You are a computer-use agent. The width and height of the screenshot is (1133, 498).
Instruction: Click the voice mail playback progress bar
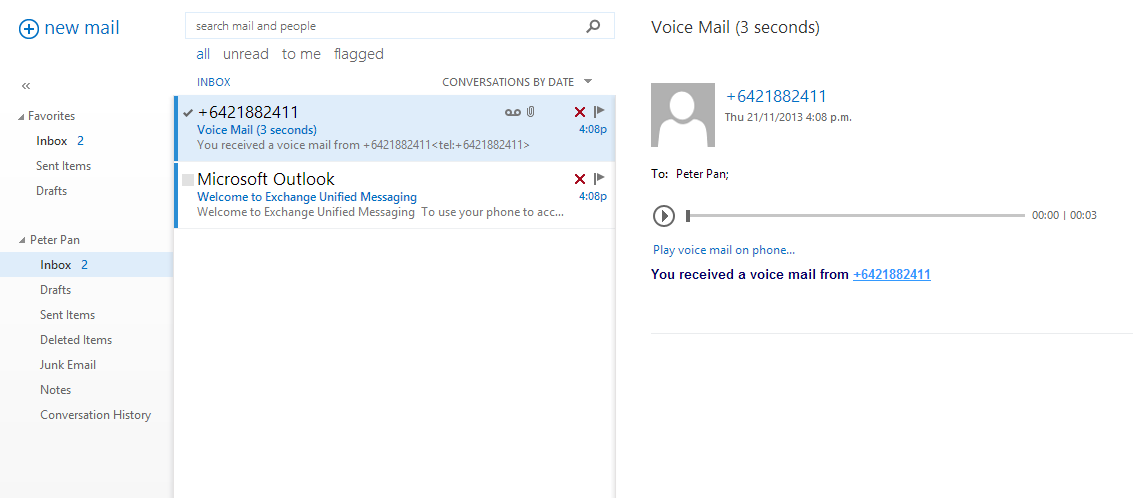(855, 215)
